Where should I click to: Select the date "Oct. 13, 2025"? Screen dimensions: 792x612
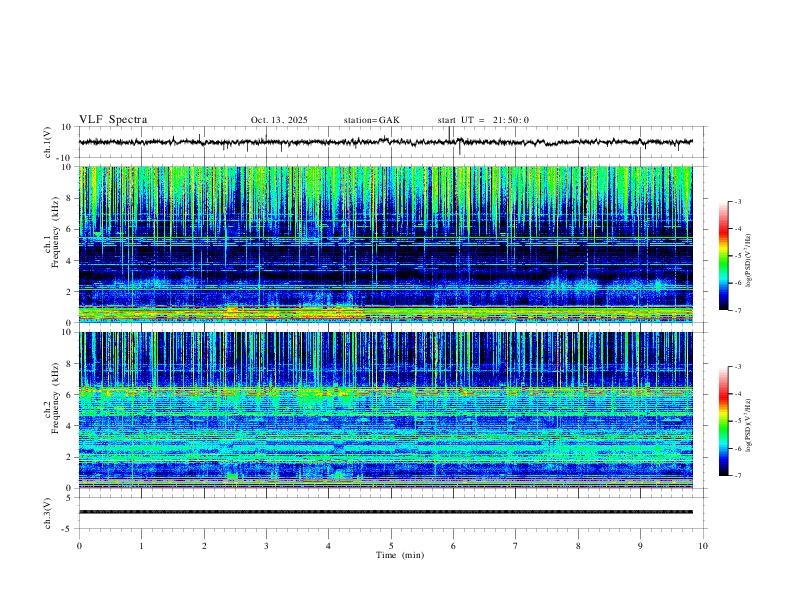(279, 120)
